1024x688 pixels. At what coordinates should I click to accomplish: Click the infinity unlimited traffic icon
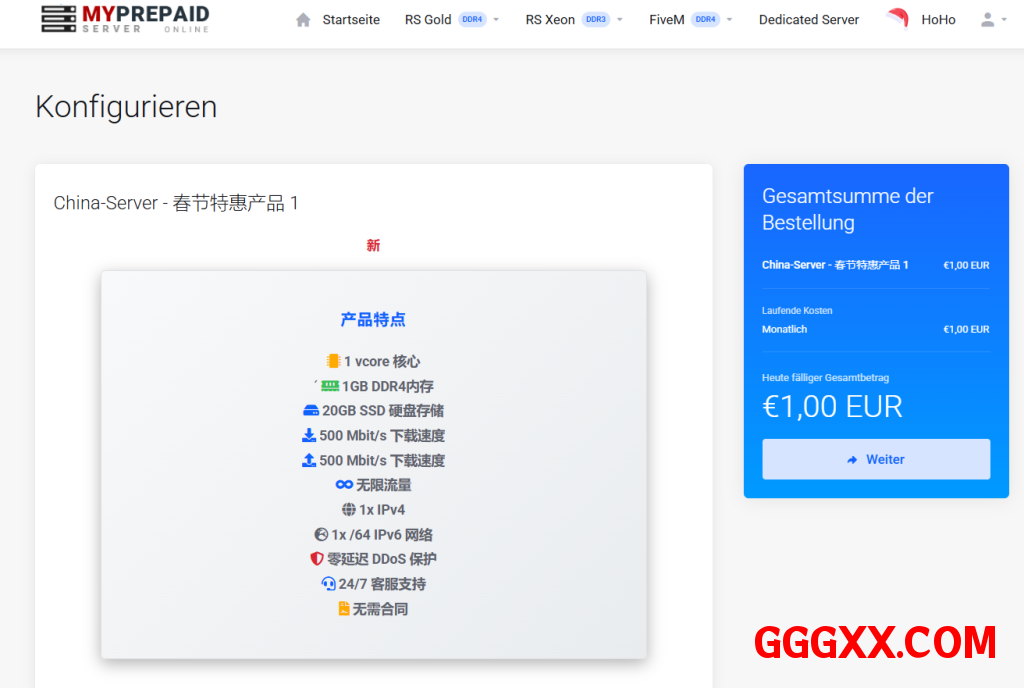click(x=344, y=485)
